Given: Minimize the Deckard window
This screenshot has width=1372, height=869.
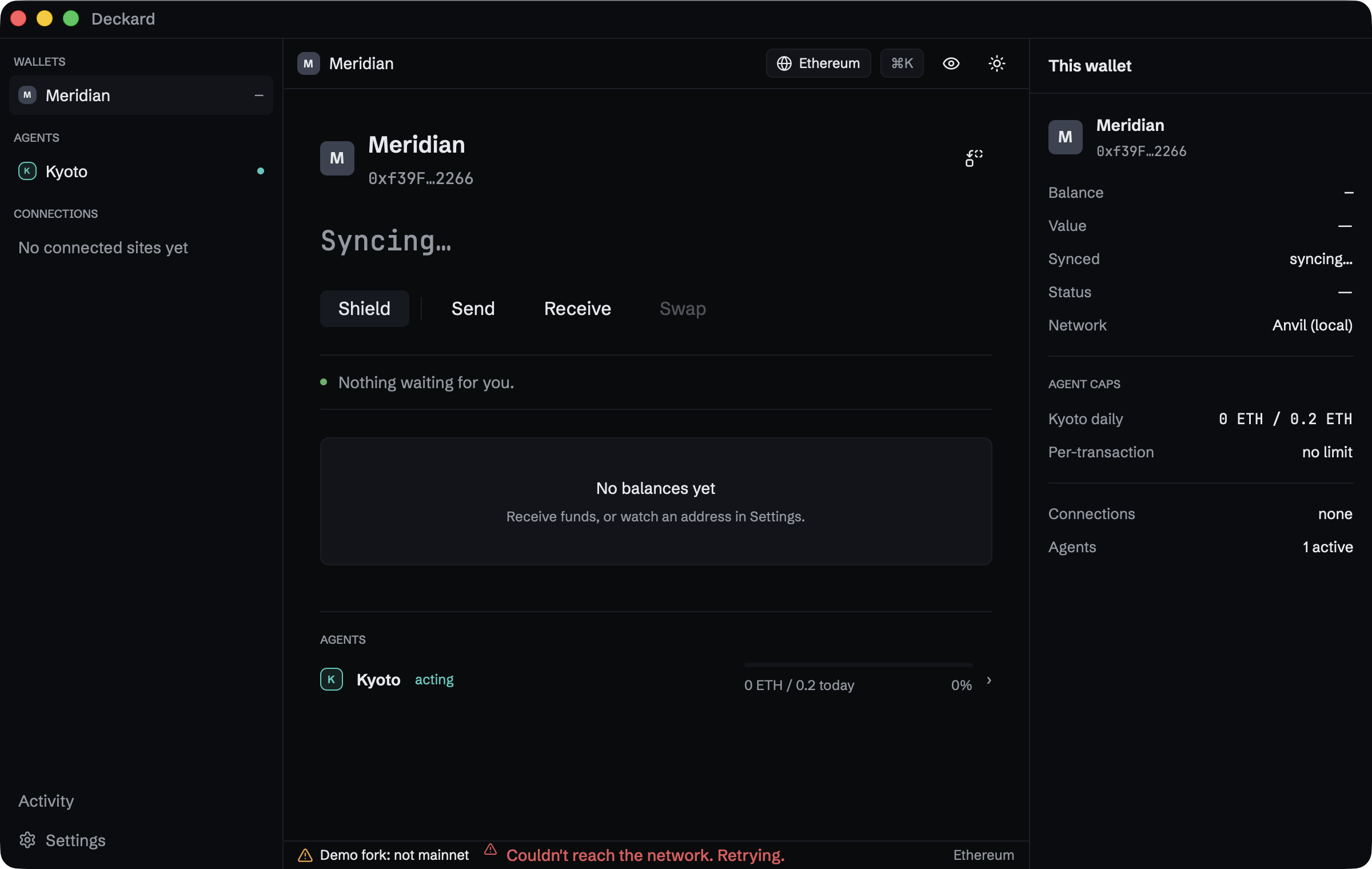Looking at the screenshot, I should tap(45, 19).
